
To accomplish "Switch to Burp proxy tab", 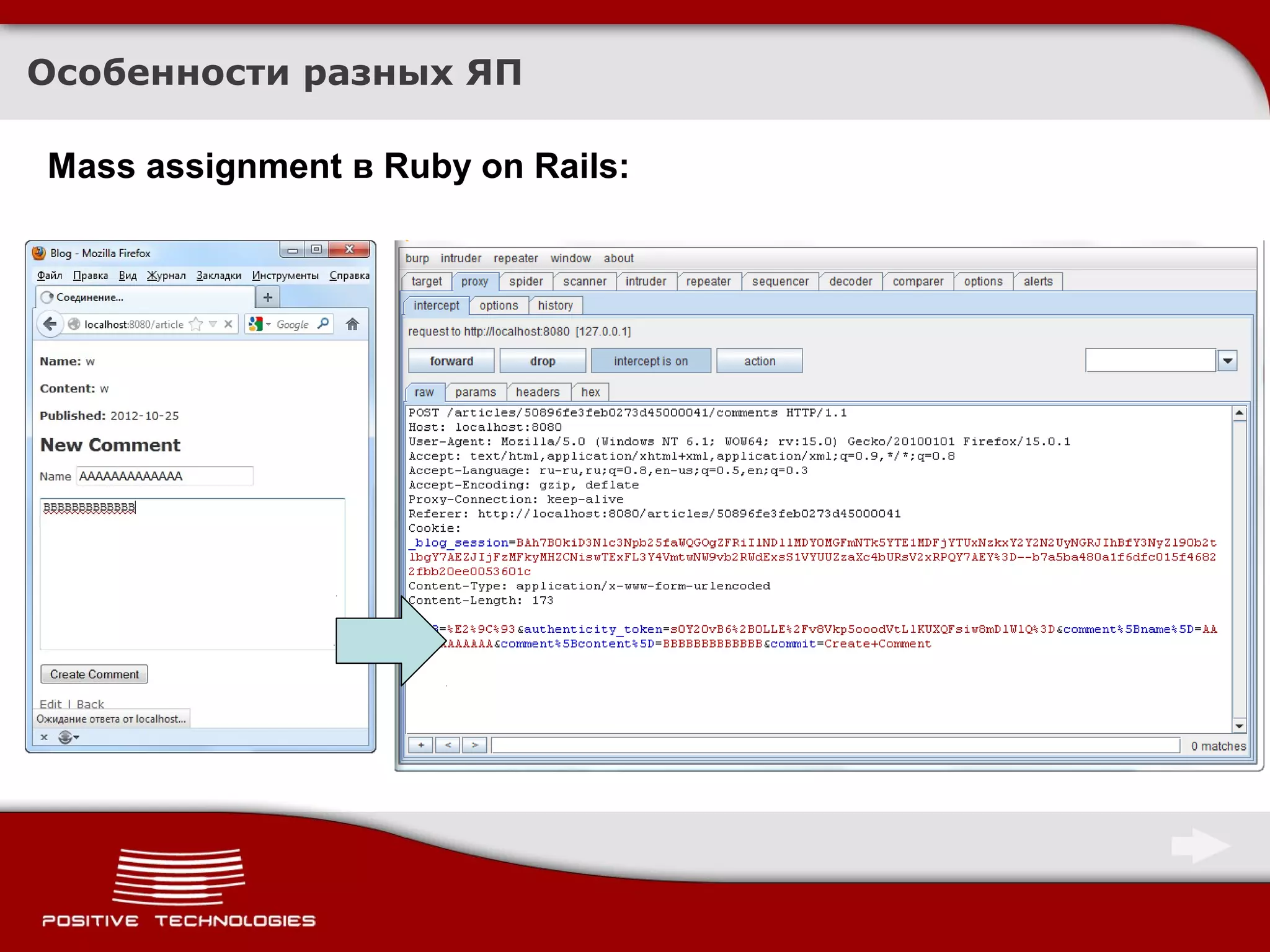I will click(475, 281).
